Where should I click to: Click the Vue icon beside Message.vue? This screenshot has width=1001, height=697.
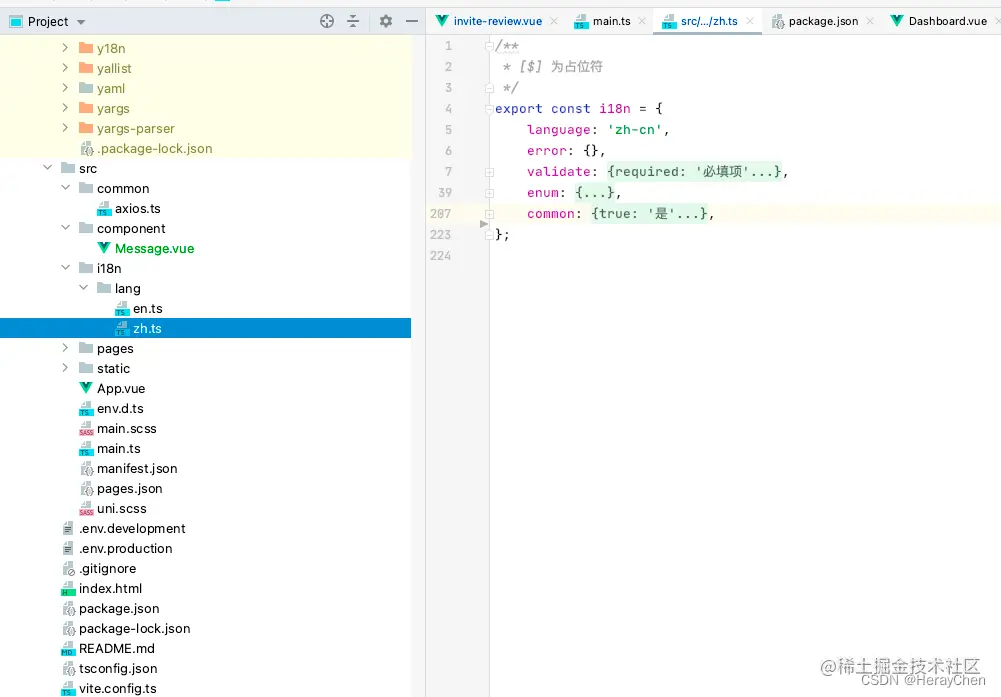pos(103,248)
